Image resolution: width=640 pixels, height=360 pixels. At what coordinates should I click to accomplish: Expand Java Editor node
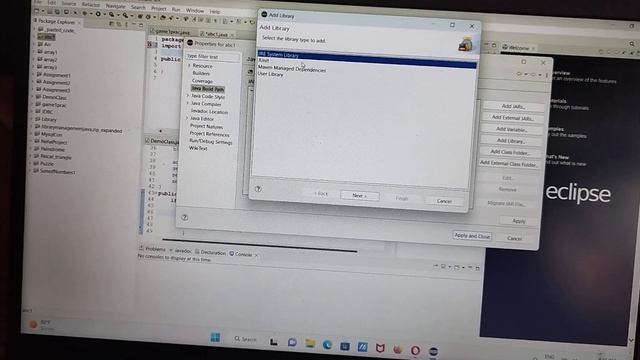click(187, 118)
